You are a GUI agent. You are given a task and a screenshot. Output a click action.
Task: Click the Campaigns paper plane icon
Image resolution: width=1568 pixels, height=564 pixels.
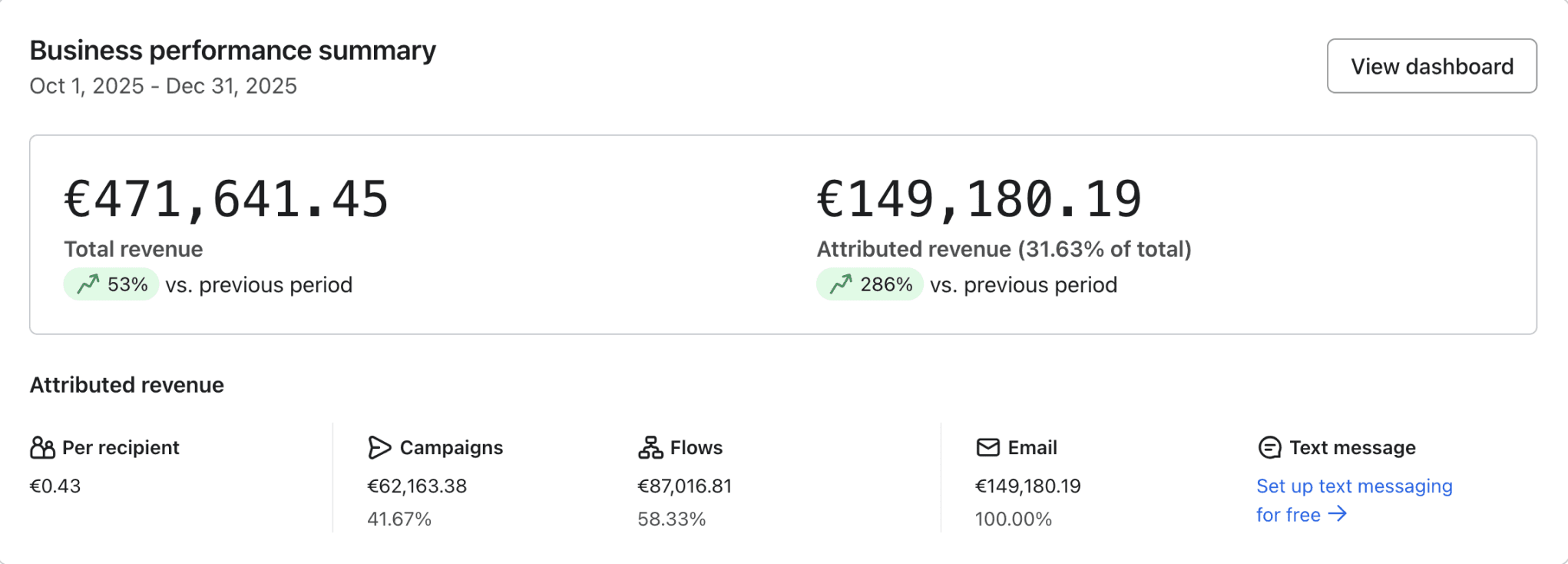click(379, 447)
